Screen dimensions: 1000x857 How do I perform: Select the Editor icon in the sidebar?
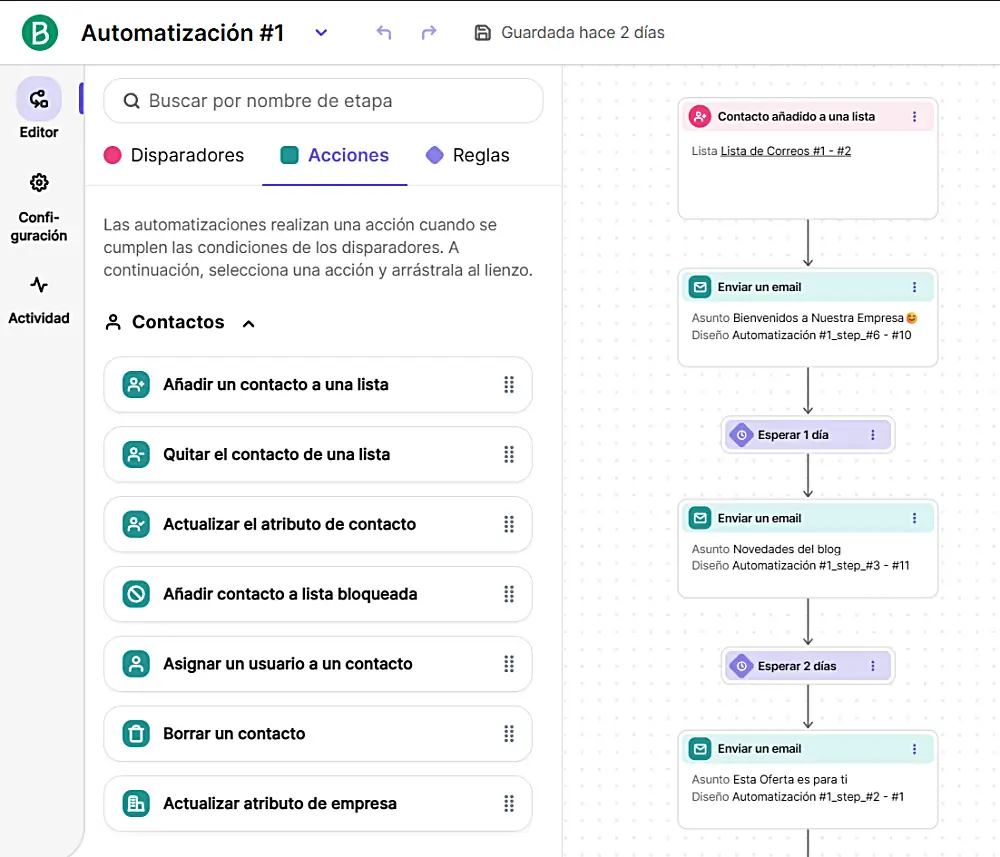point(38,98)
